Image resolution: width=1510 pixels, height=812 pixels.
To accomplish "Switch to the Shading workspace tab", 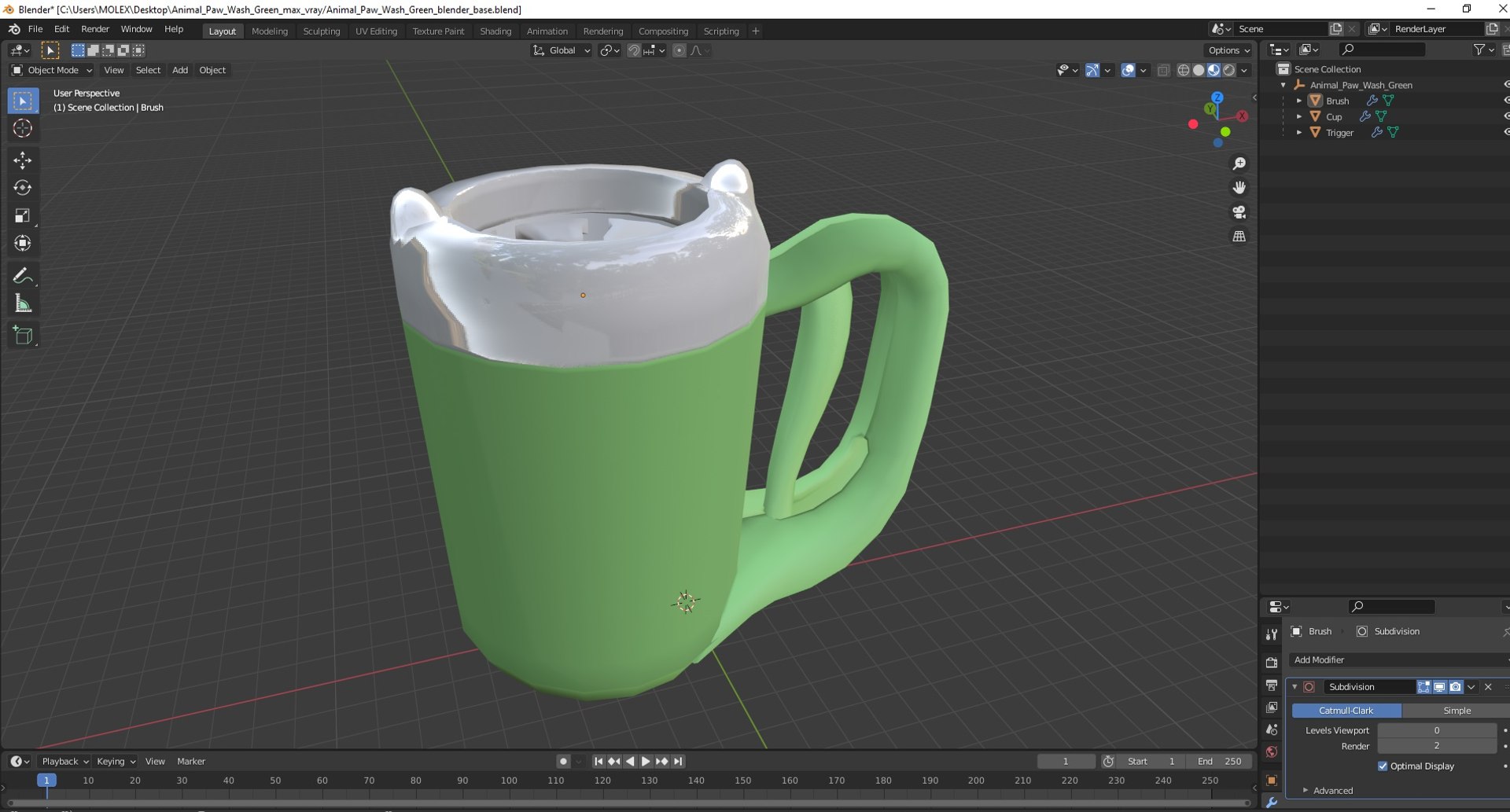I will [495, 31].
